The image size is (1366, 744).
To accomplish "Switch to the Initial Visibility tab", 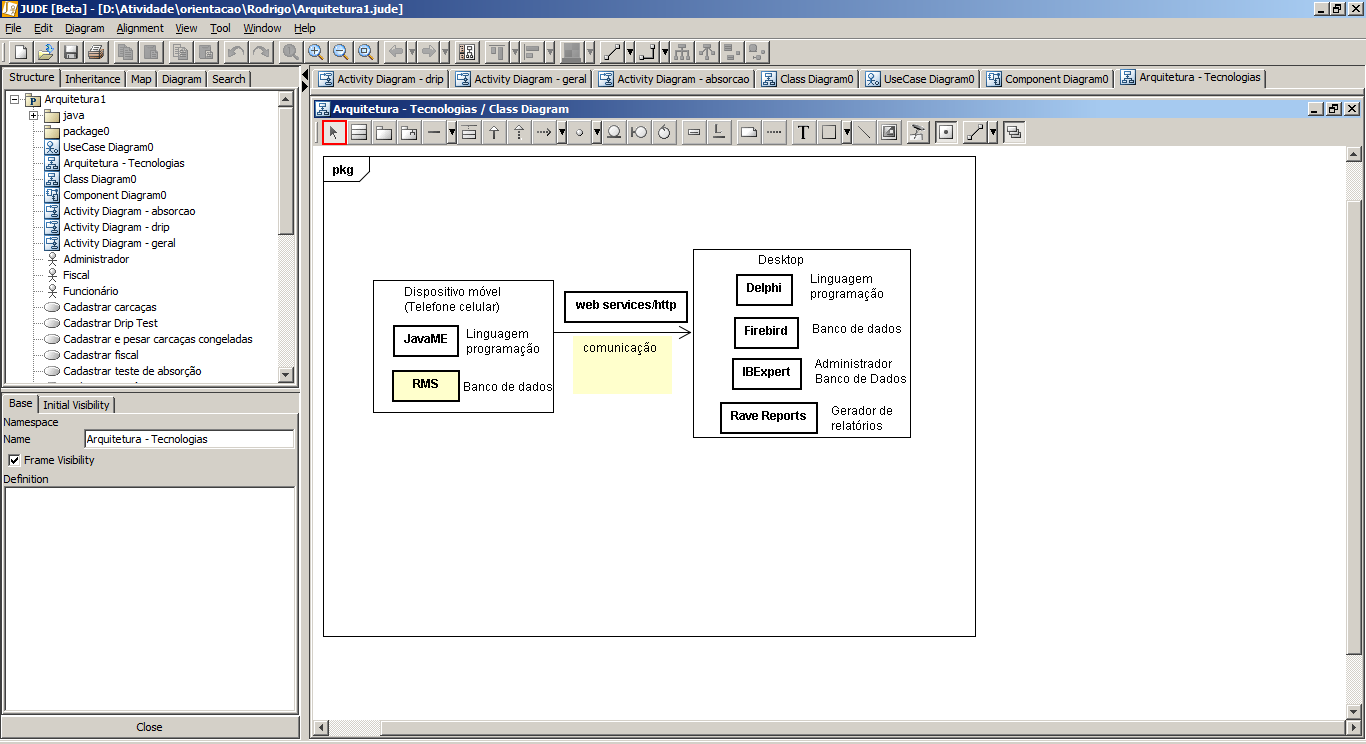I will [77, 405].
